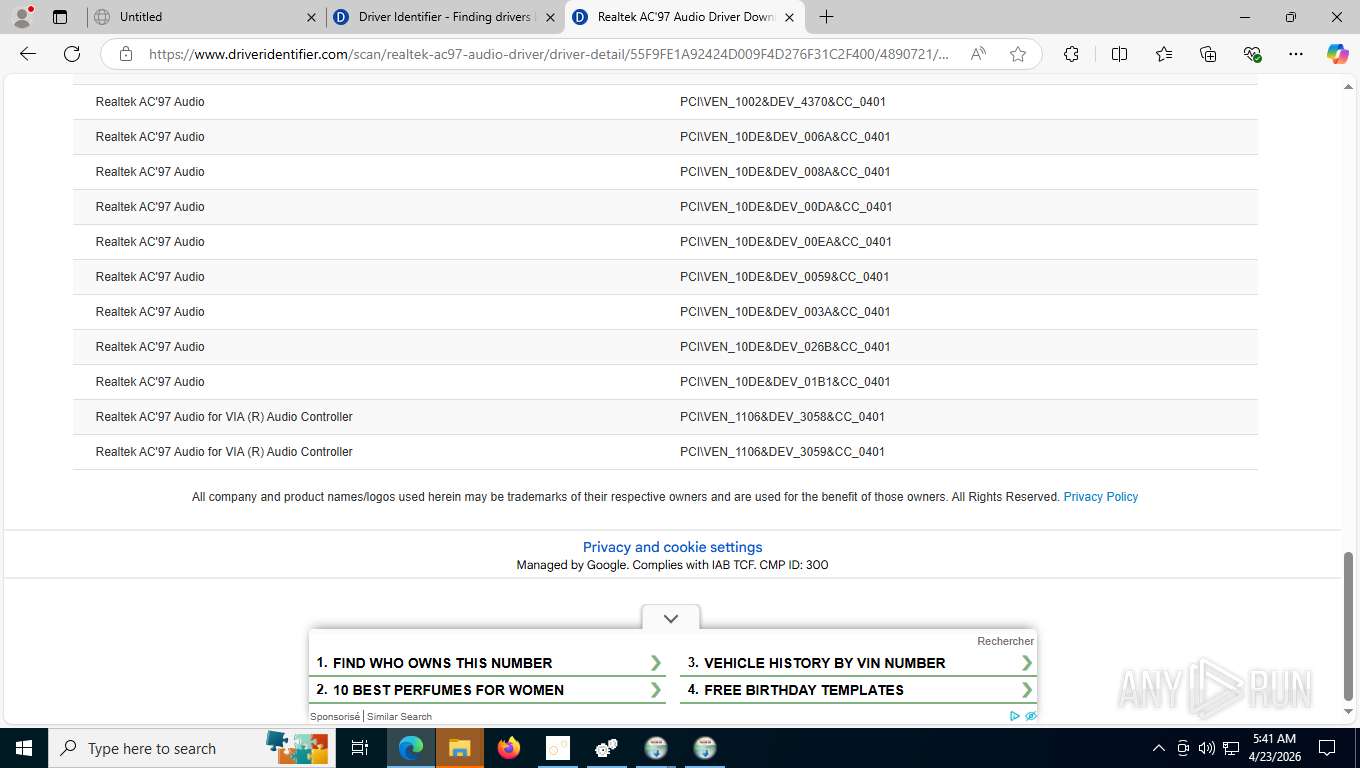1360x768 pixels.
Task: Select hardware ID PCI\VEN_10DE&DEV_003A&CC_0401
Action: 785,312
